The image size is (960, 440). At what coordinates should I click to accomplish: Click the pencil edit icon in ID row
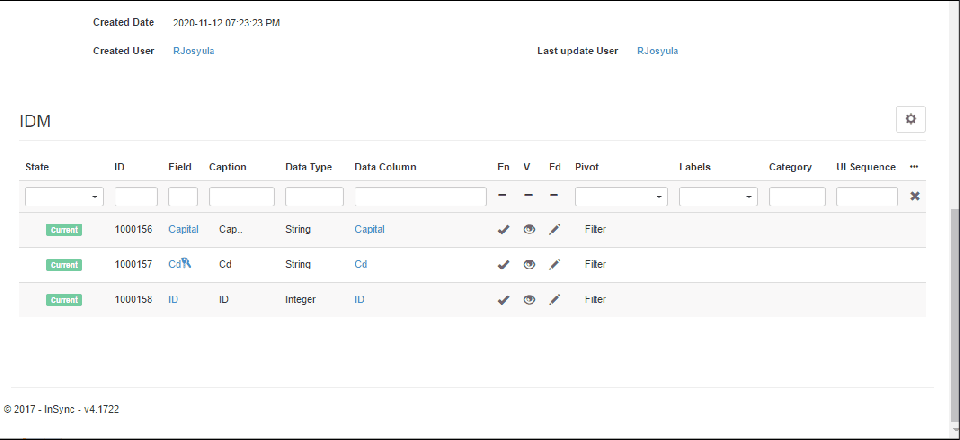point(555,300)
